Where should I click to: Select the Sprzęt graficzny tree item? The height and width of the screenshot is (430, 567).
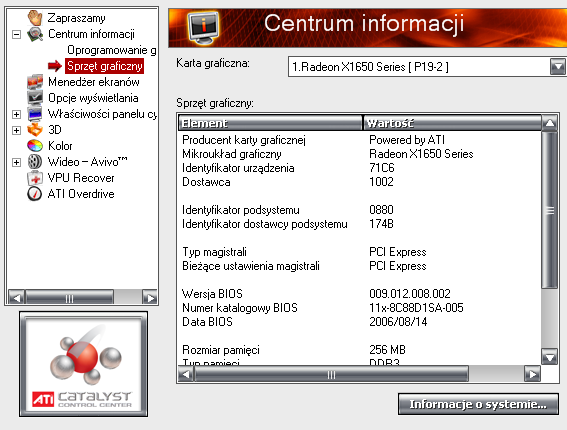pos(105,66)
